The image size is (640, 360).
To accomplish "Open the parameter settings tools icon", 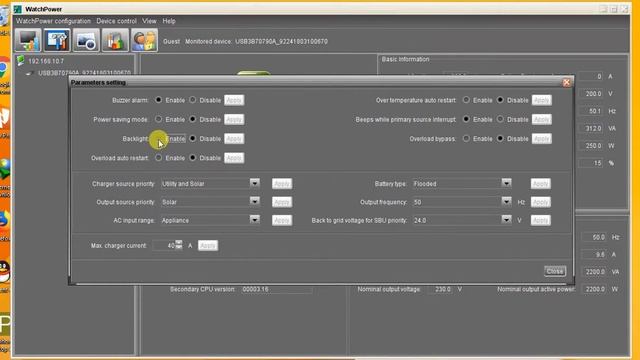I will (57, 40).
